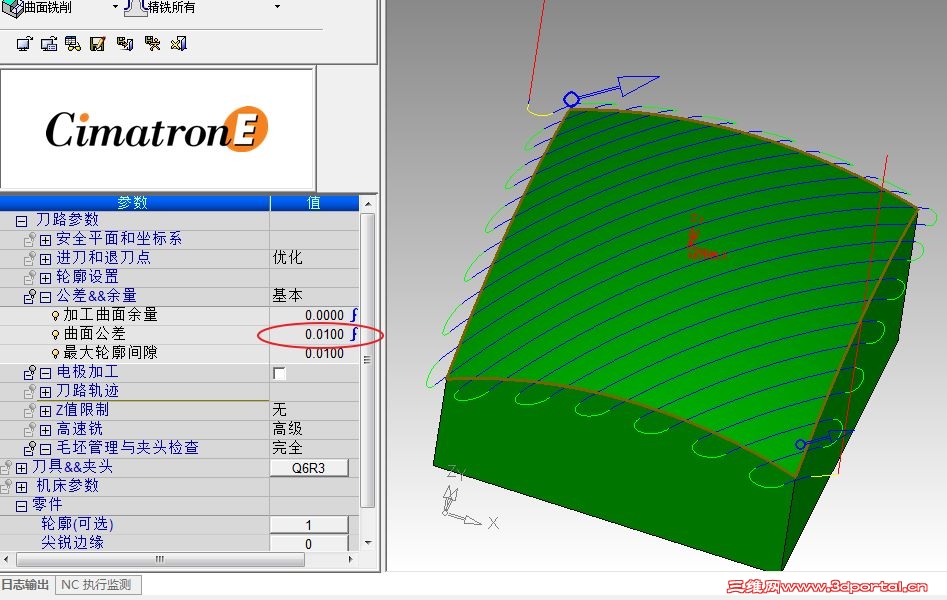Switch to the NC 执行监测 tab
Viewport: 947px width, 600px height.
coord(97,585)
